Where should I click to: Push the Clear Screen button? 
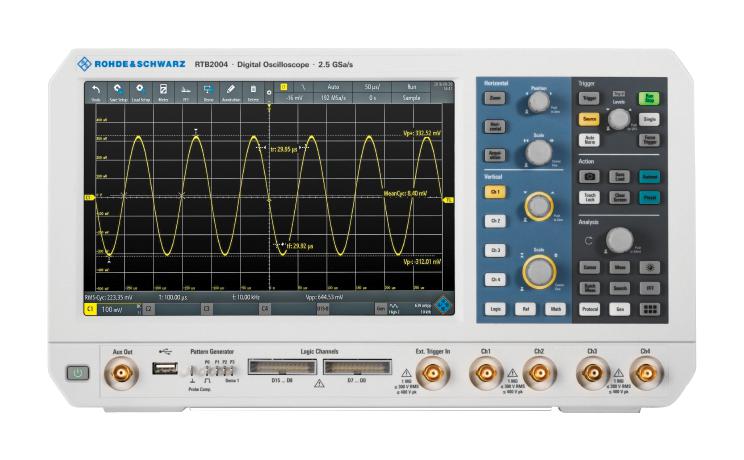(620, 197)
